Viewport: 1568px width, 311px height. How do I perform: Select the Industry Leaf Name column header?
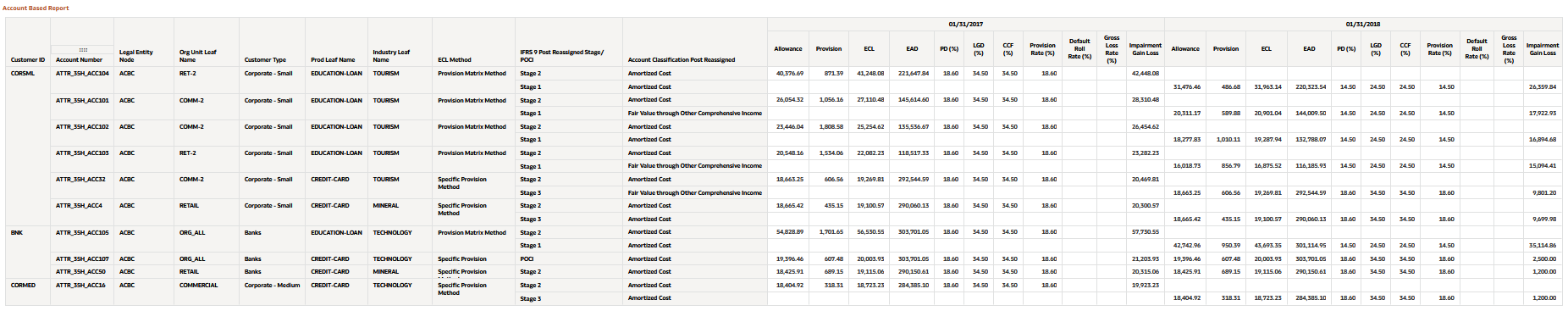[x=391, y=56]
